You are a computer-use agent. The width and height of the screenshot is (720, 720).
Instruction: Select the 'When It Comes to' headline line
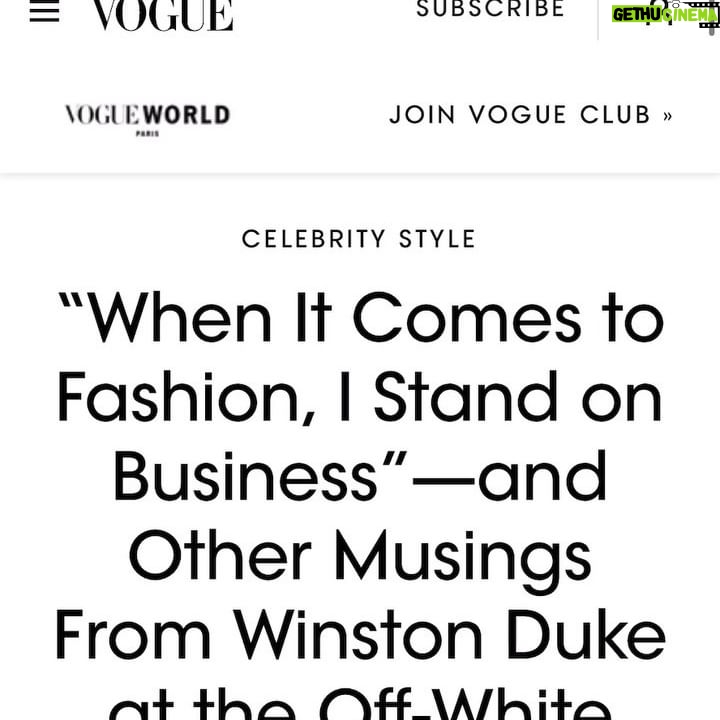point(361,317)
